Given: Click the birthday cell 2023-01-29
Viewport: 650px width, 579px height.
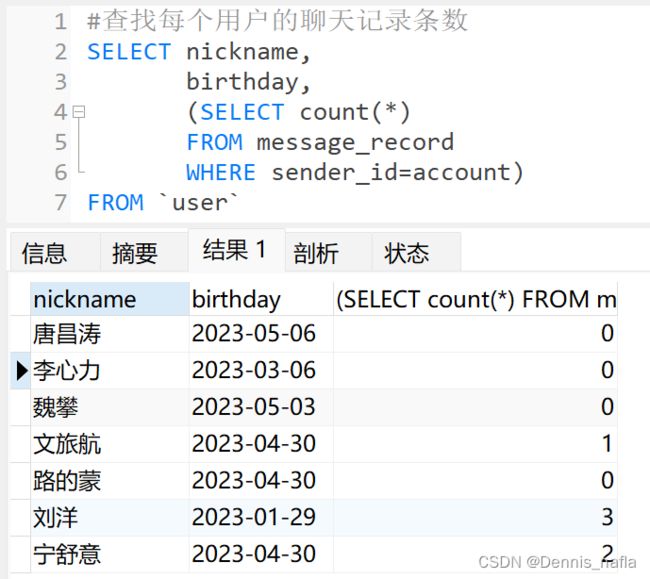Looking at the screenshot, I should click(261, 517).
